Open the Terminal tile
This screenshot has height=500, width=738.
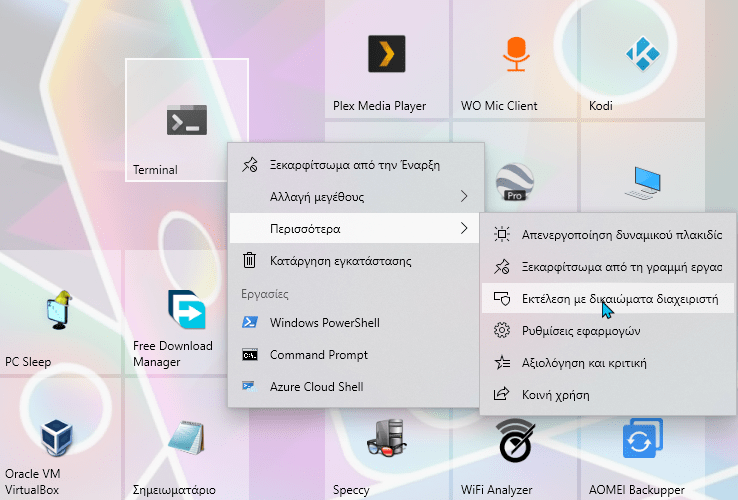(x=187, y=120)
